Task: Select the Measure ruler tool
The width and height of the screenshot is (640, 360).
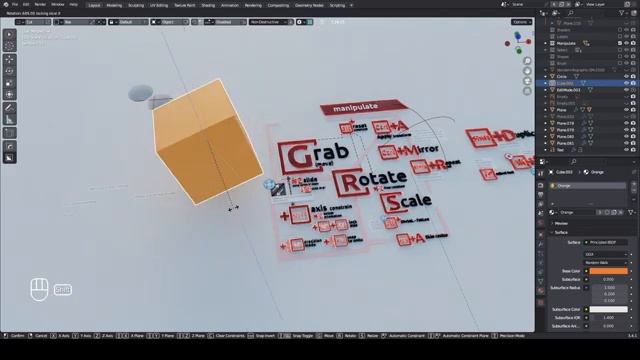Action: (9, 120)
